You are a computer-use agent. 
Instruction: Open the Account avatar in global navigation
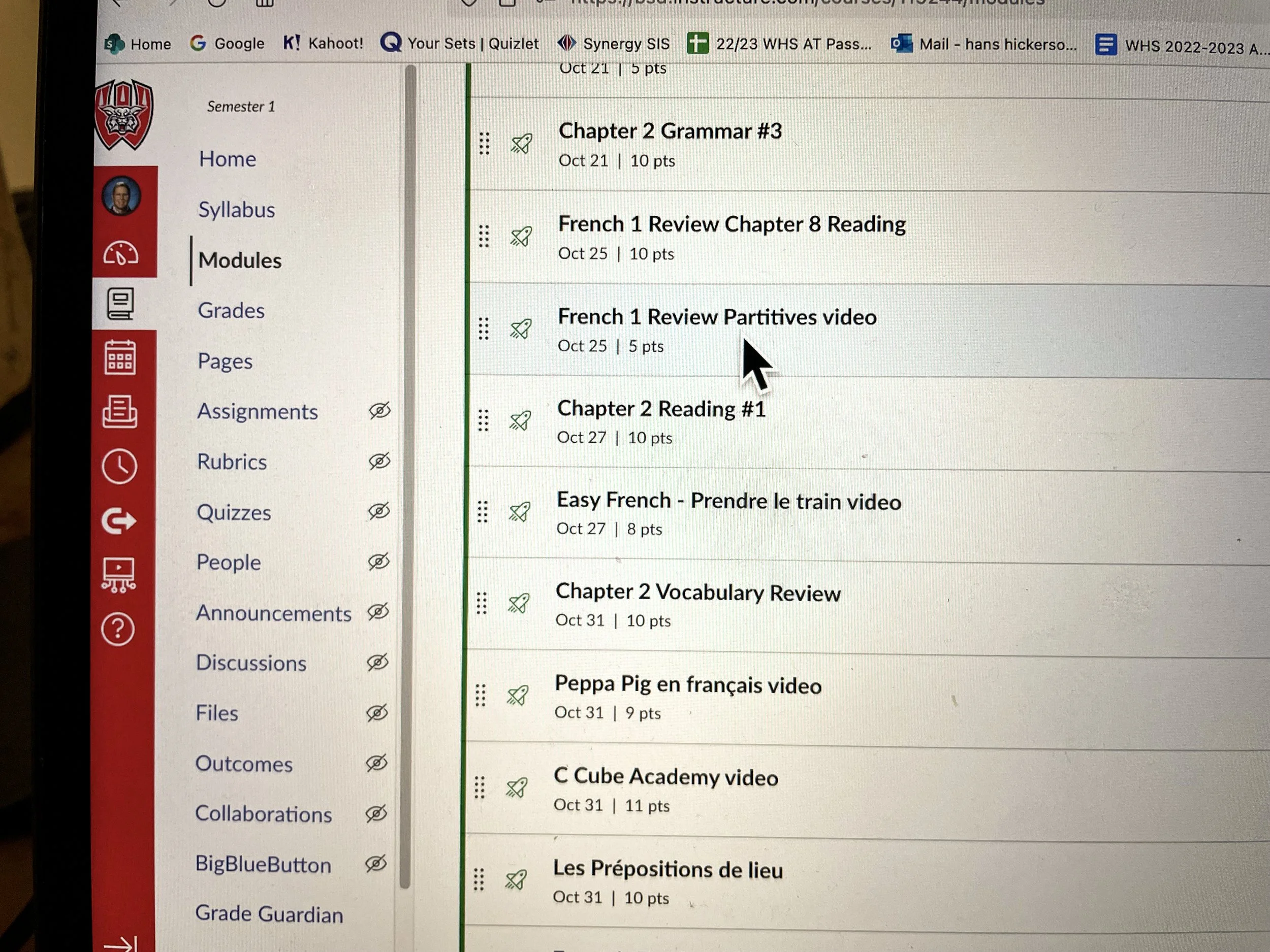121,196
